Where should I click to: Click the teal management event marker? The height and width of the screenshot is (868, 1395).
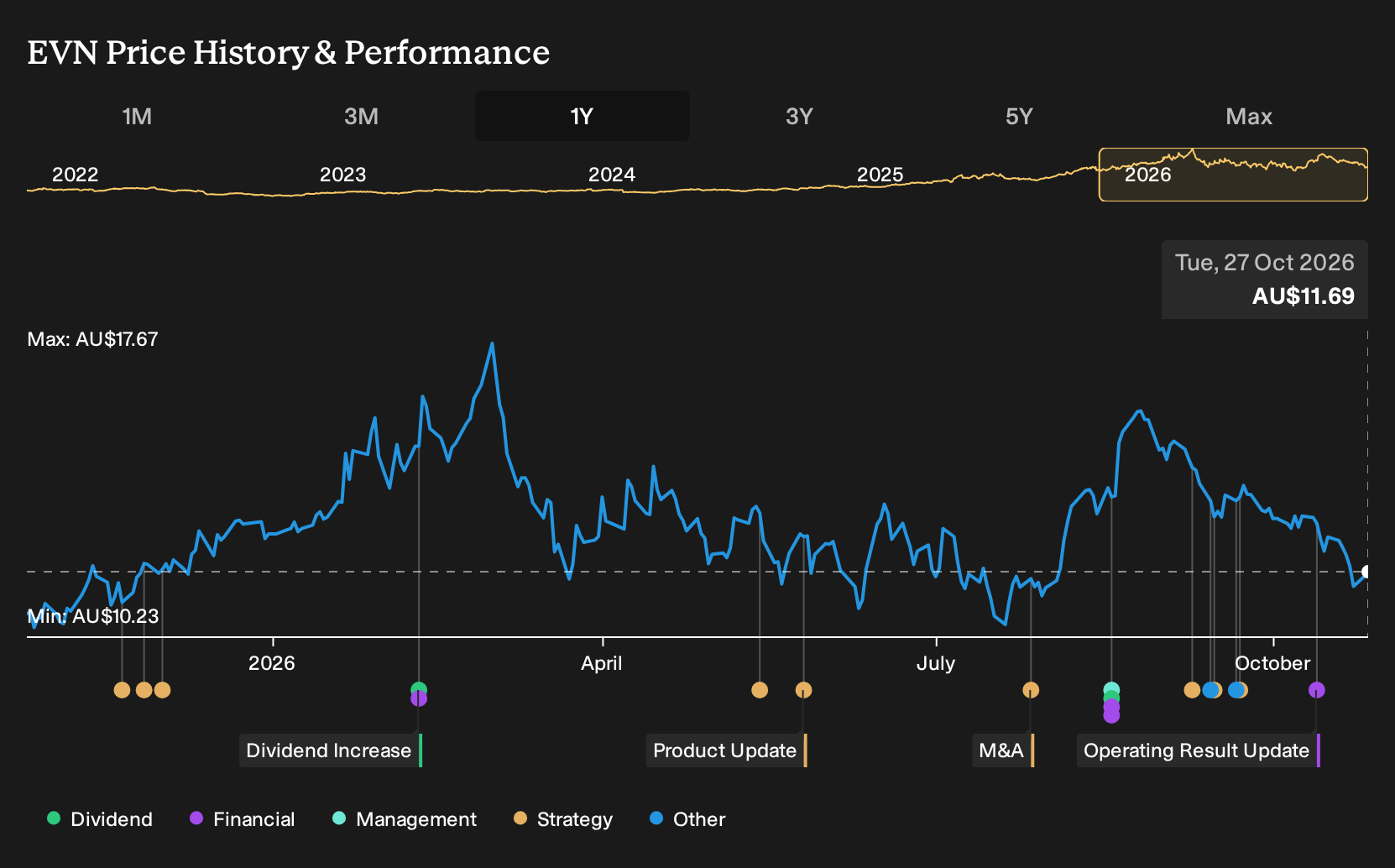pyautogui.click(x=1111, y=689)
